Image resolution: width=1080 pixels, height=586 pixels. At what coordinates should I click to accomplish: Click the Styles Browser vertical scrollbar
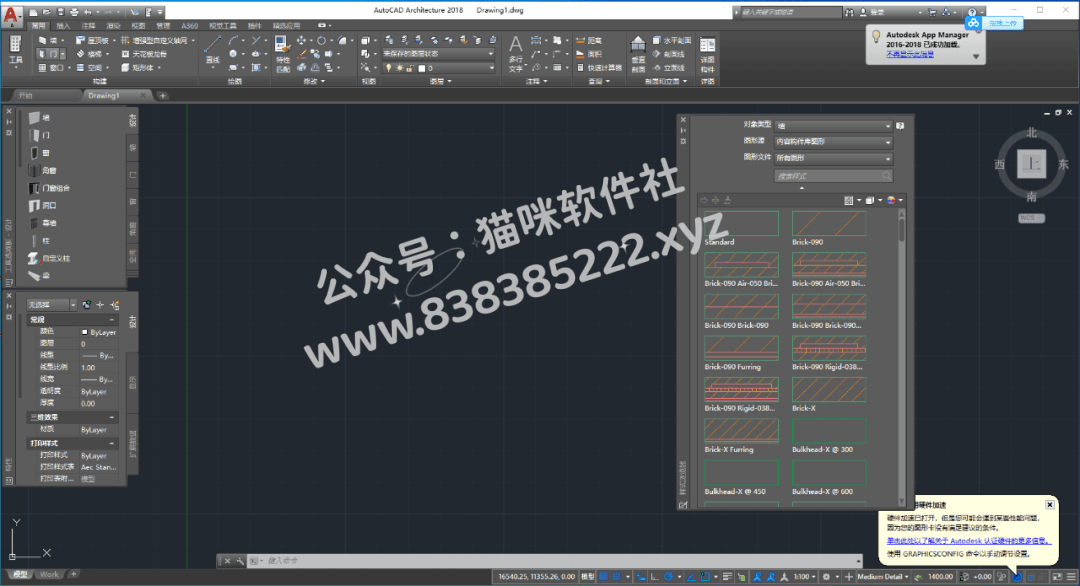901,358
